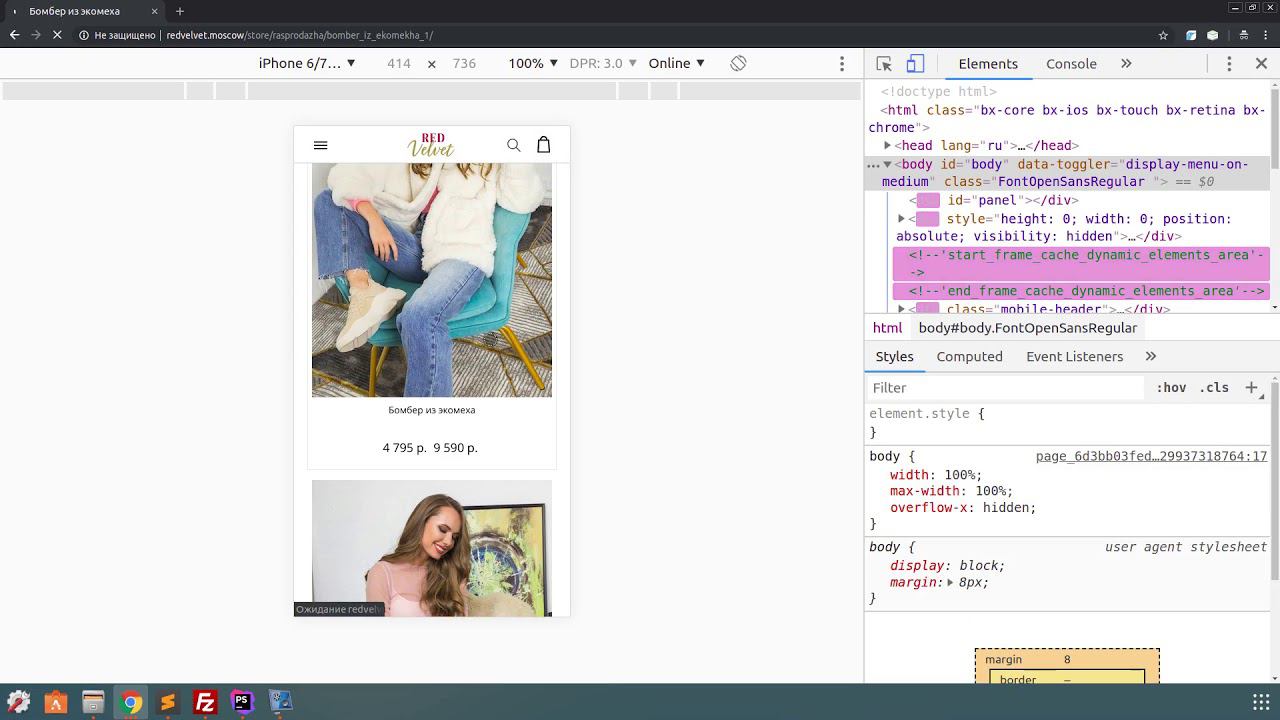Select the div id="panel" node
The image size is (1280, 720).
994,200
